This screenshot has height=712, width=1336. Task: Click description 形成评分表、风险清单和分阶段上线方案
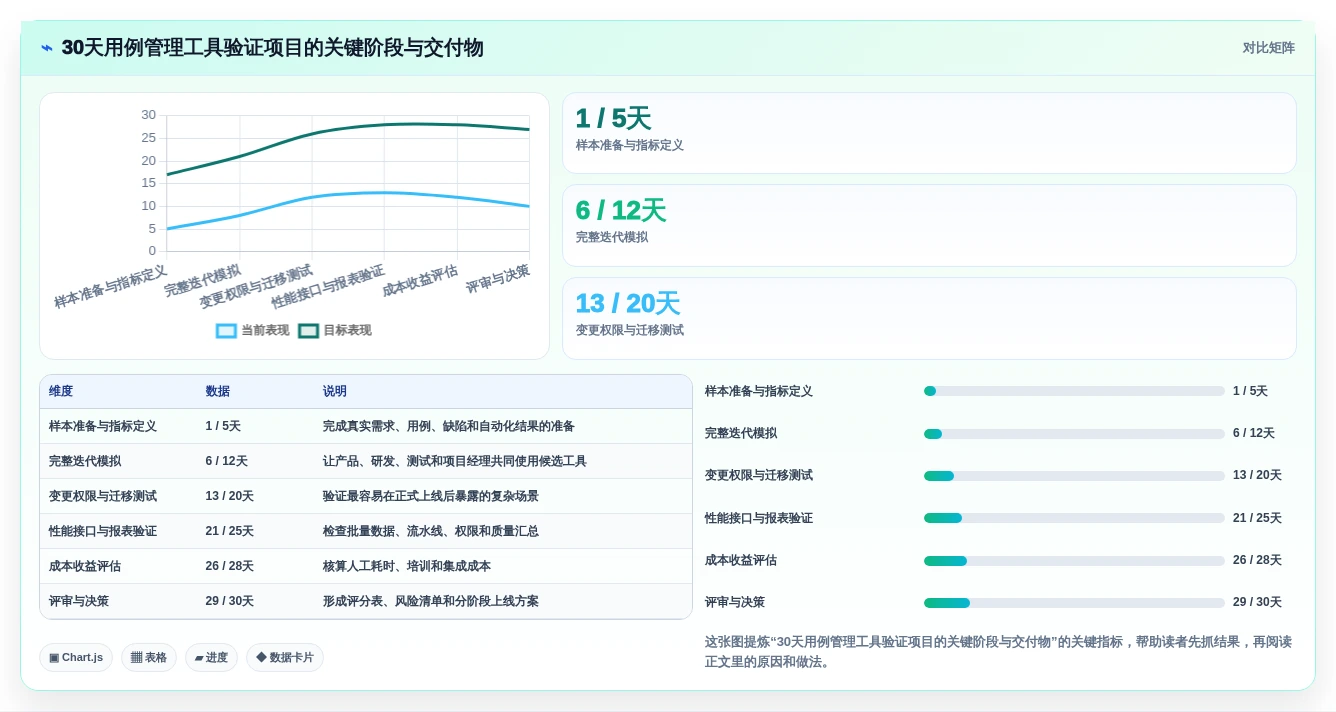click(431, 601)
